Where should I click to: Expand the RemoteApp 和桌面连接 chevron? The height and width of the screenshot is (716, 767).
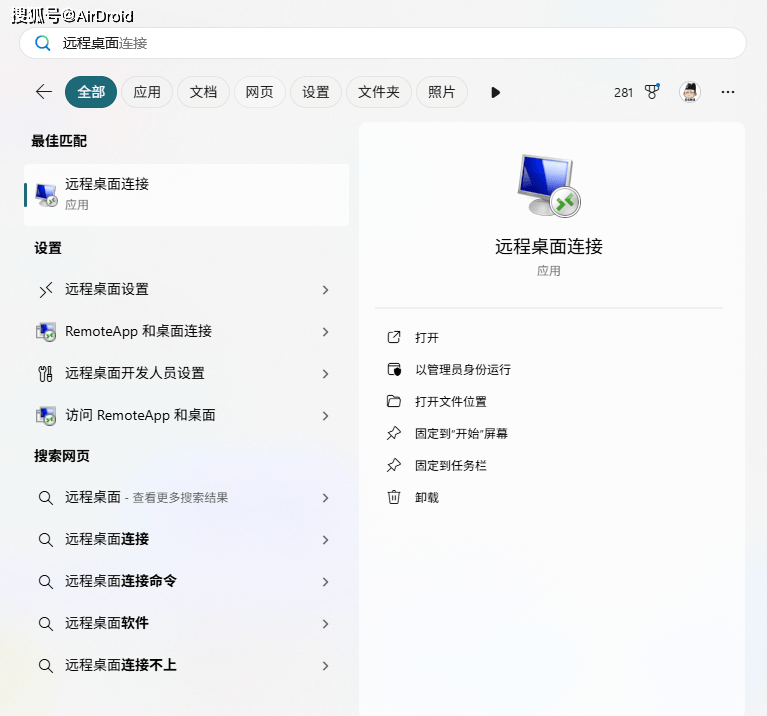point(325,331)
